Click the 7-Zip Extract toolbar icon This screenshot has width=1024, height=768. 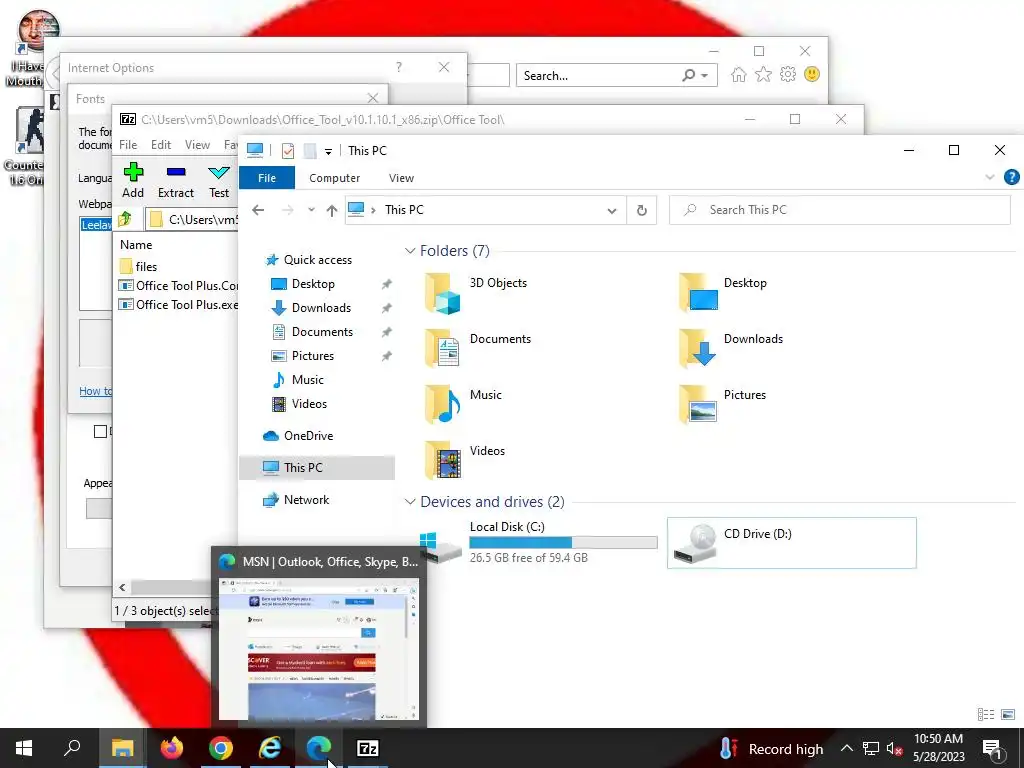coord(176,172)
